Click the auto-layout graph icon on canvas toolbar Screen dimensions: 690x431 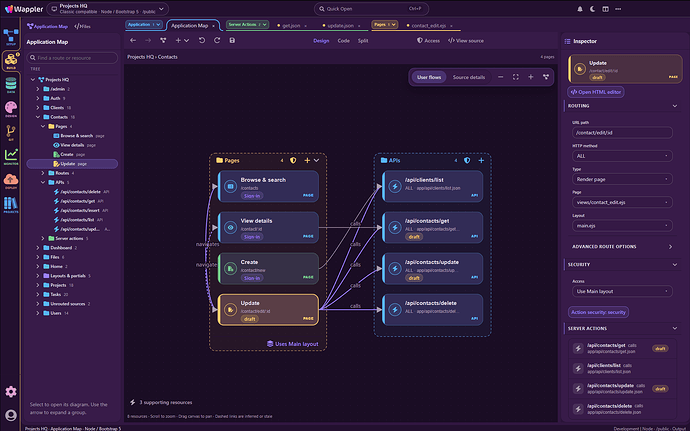pos(546,77)
